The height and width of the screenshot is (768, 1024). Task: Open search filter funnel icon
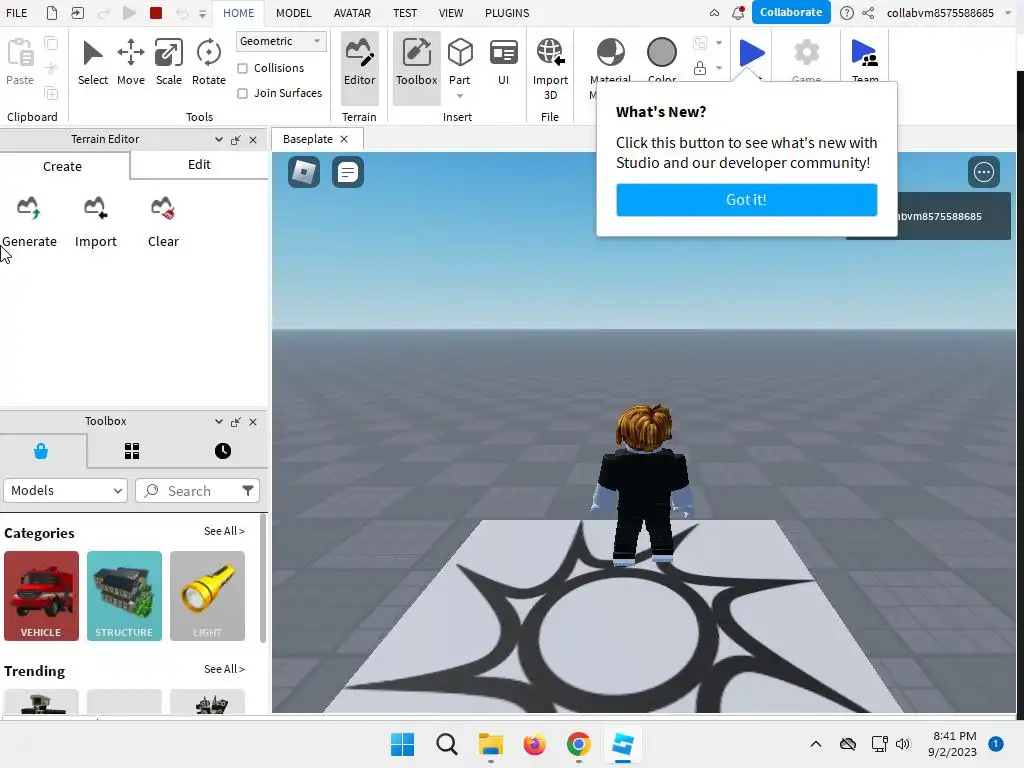248,490
